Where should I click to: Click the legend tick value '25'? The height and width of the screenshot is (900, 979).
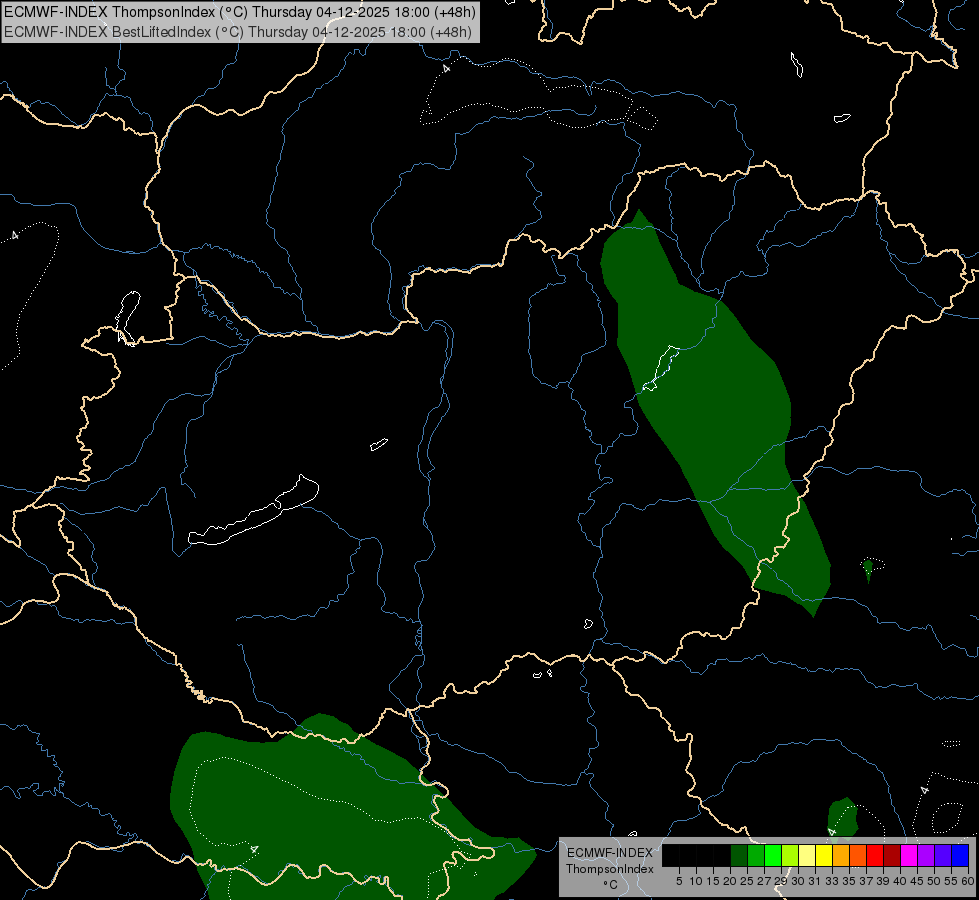747,881
